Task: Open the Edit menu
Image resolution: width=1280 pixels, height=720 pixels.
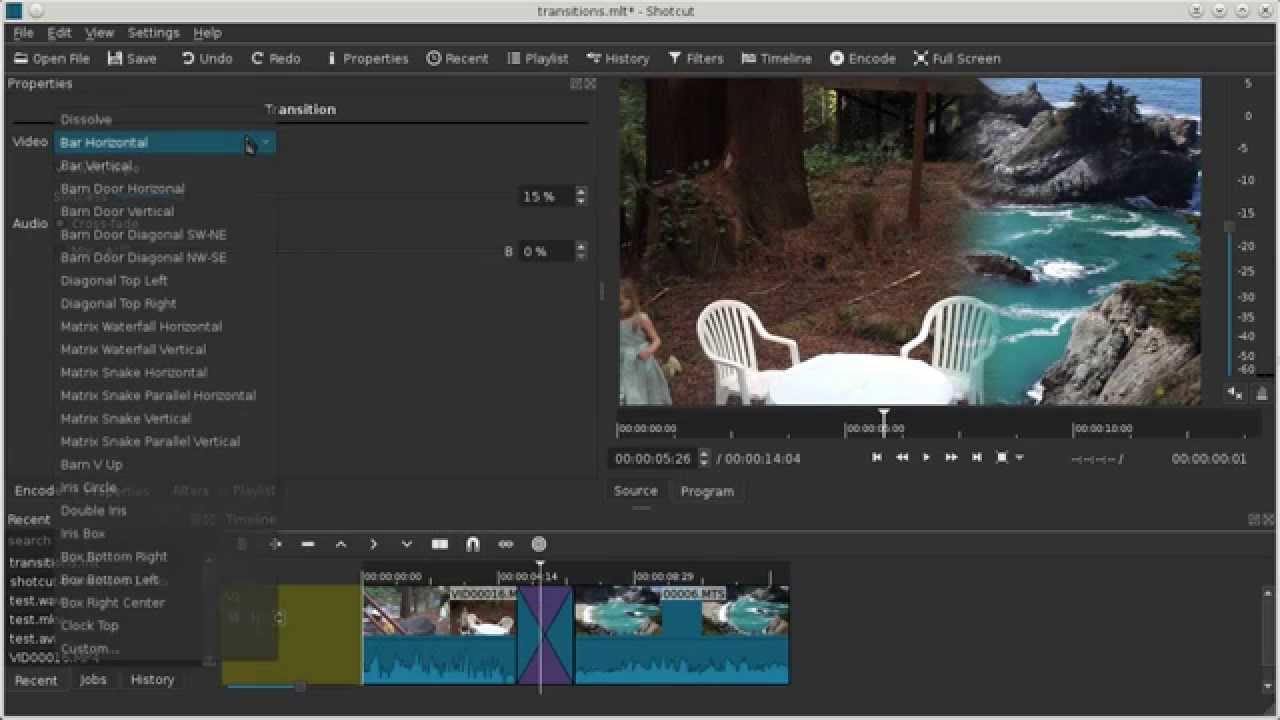Action: (x=59, y=33)
